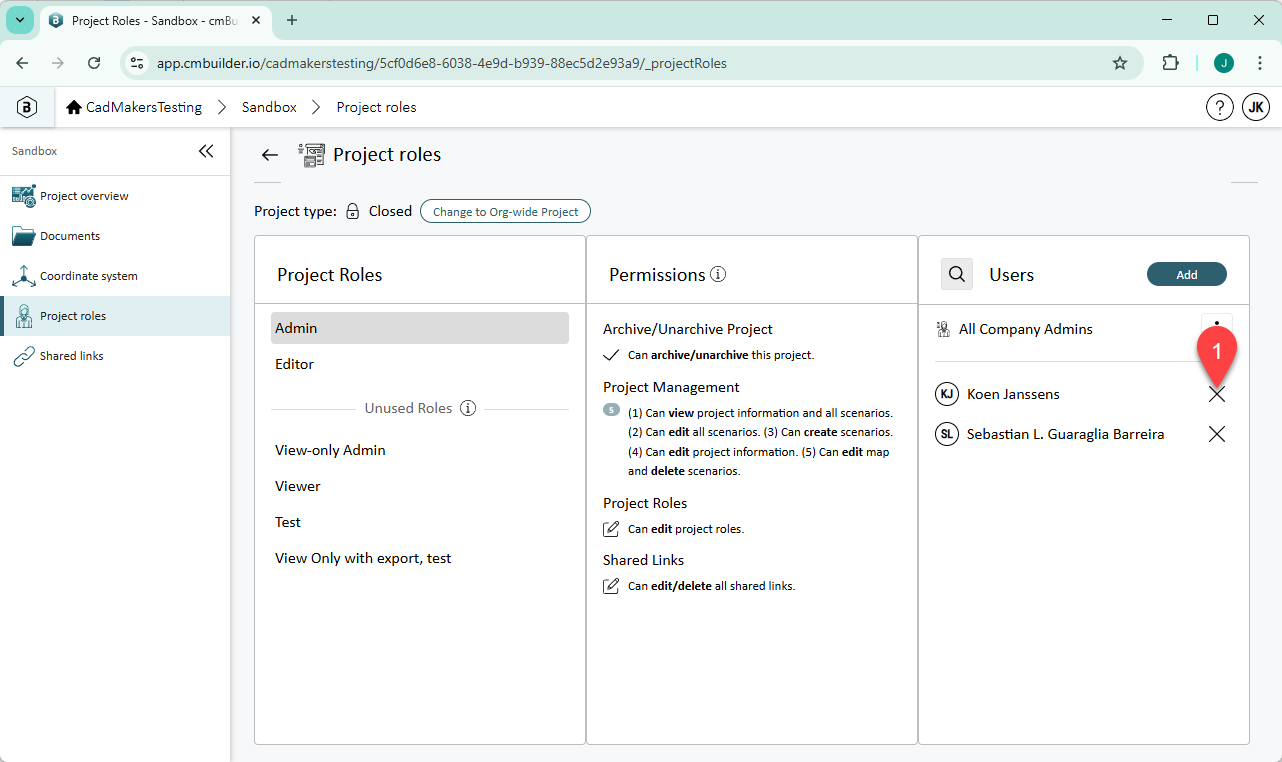
Task: Select the View-only Admin role
Action: pos(420,450)
